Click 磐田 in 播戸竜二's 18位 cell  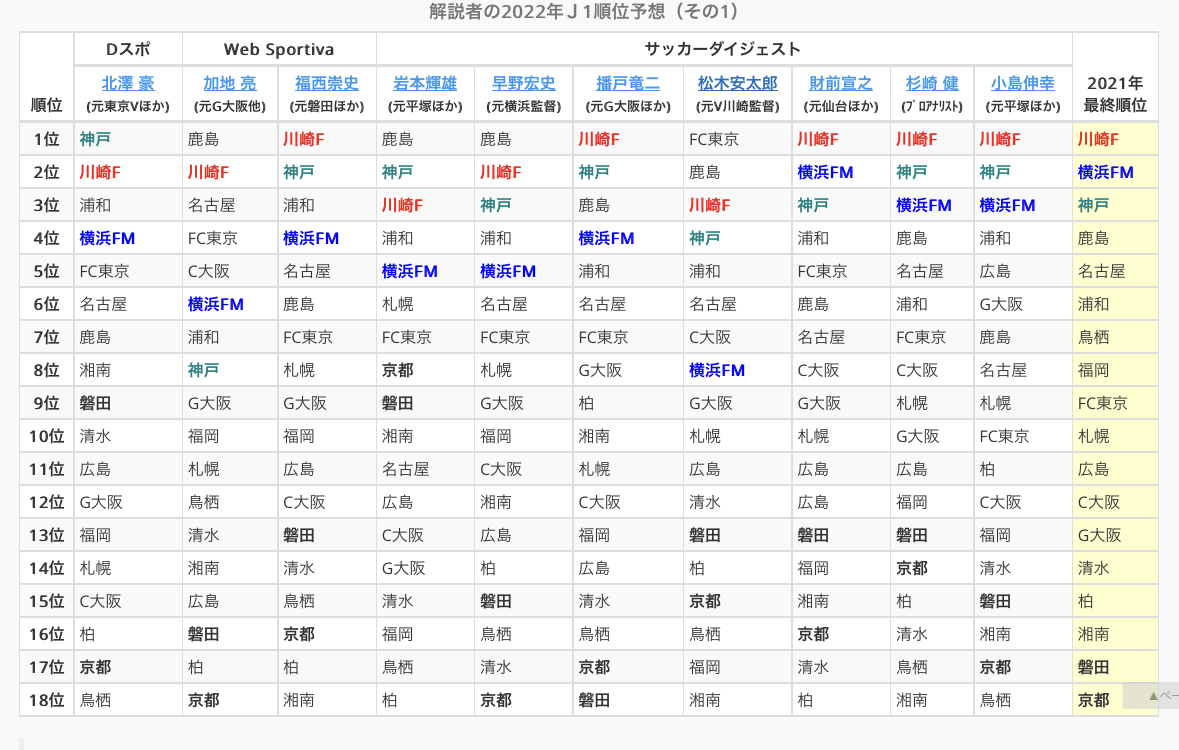594,700
